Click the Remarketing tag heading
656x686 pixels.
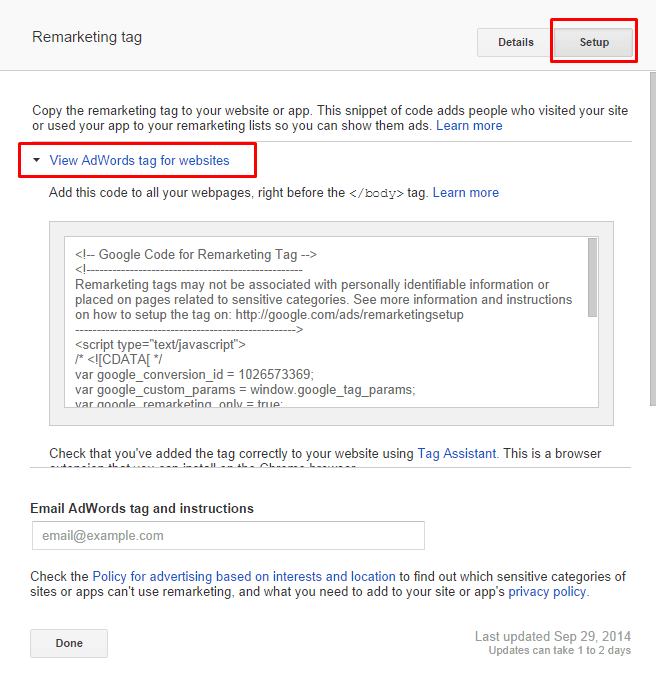pyautogui.click(x=87, y=37)
